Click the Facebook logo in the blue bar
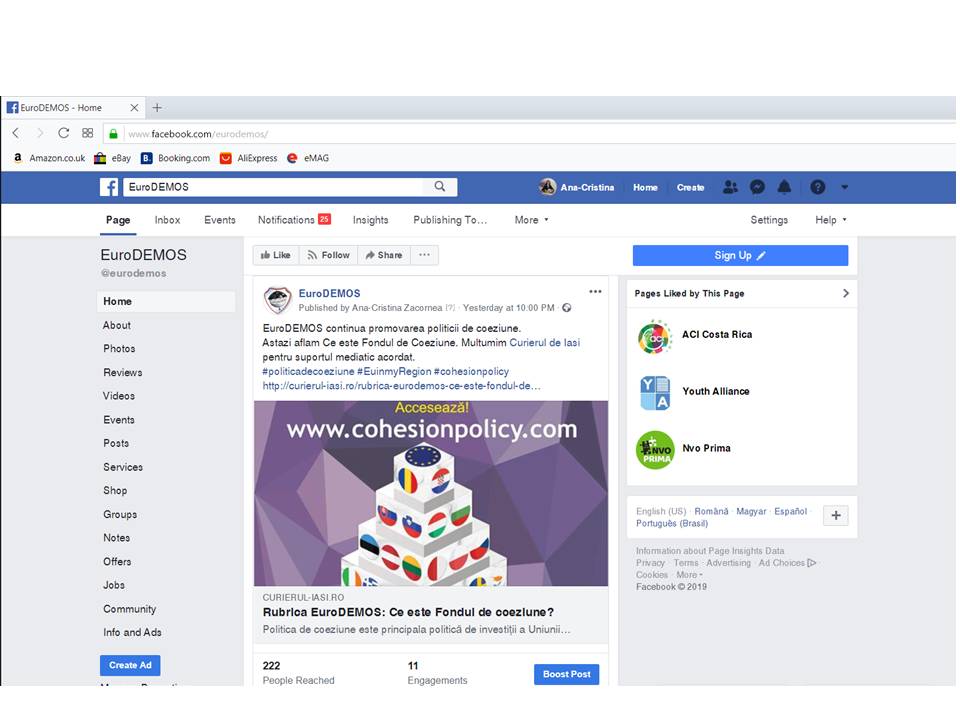Viewport: 960px width, 720px height. (x=109, y=187)
